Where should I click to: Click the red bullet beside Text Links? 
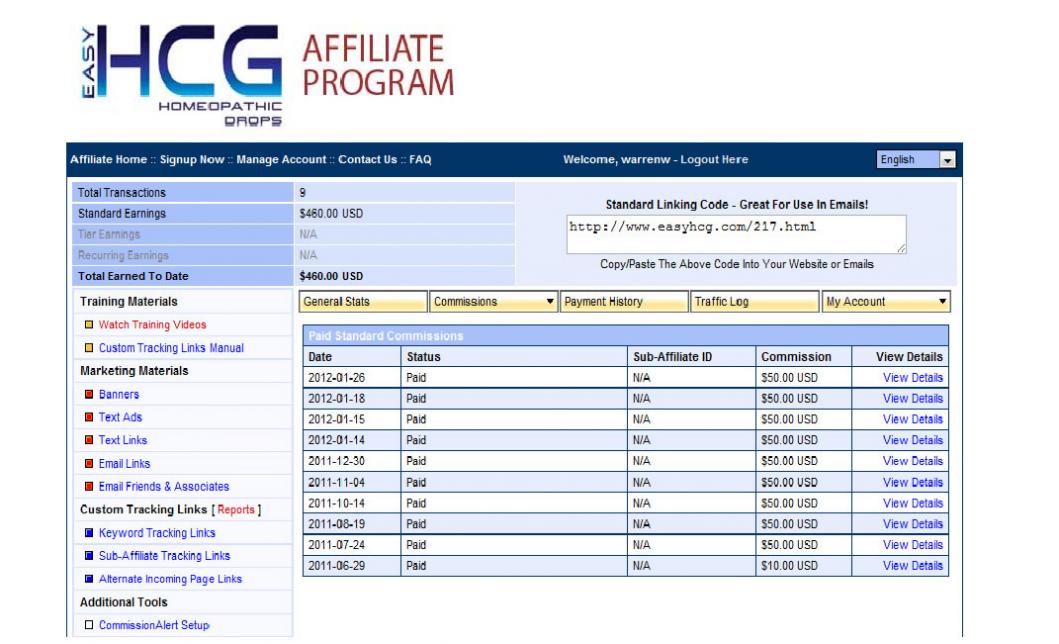pos(88,440)
